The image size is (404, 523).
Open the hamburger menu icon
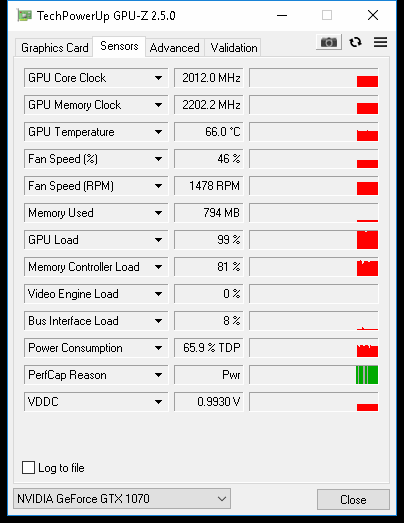click(x=380, y=42)
